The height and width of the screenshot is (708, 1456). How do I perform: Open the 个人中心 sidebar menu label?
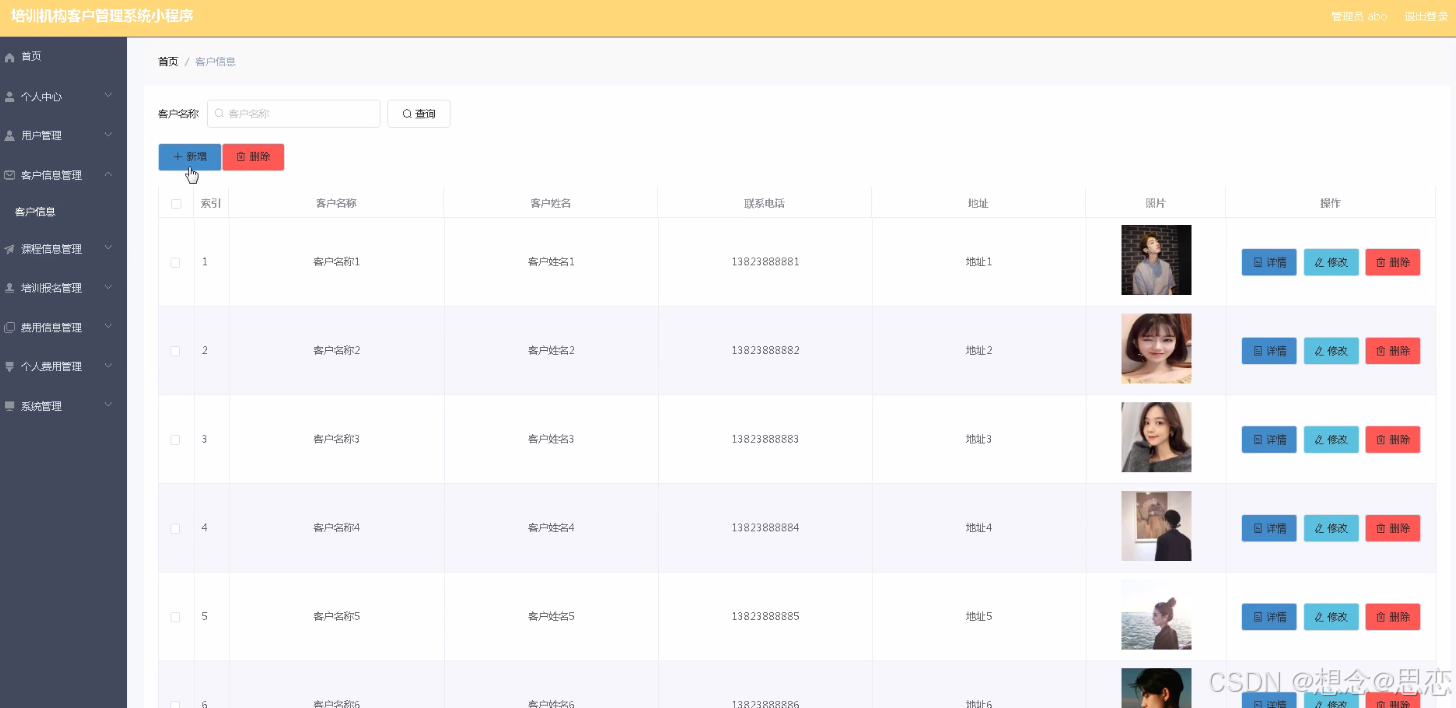[41, 97]
